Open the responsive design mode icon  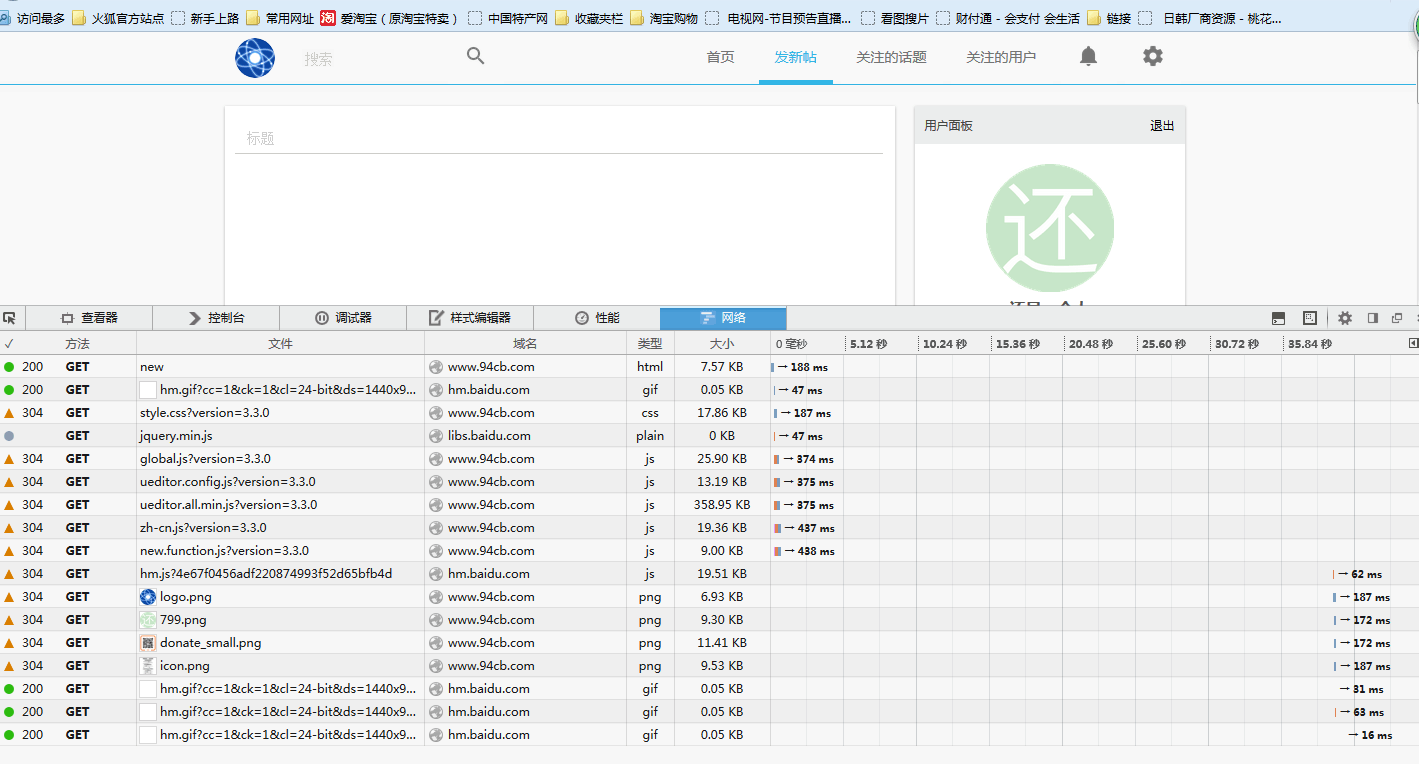click(1310, 318)
